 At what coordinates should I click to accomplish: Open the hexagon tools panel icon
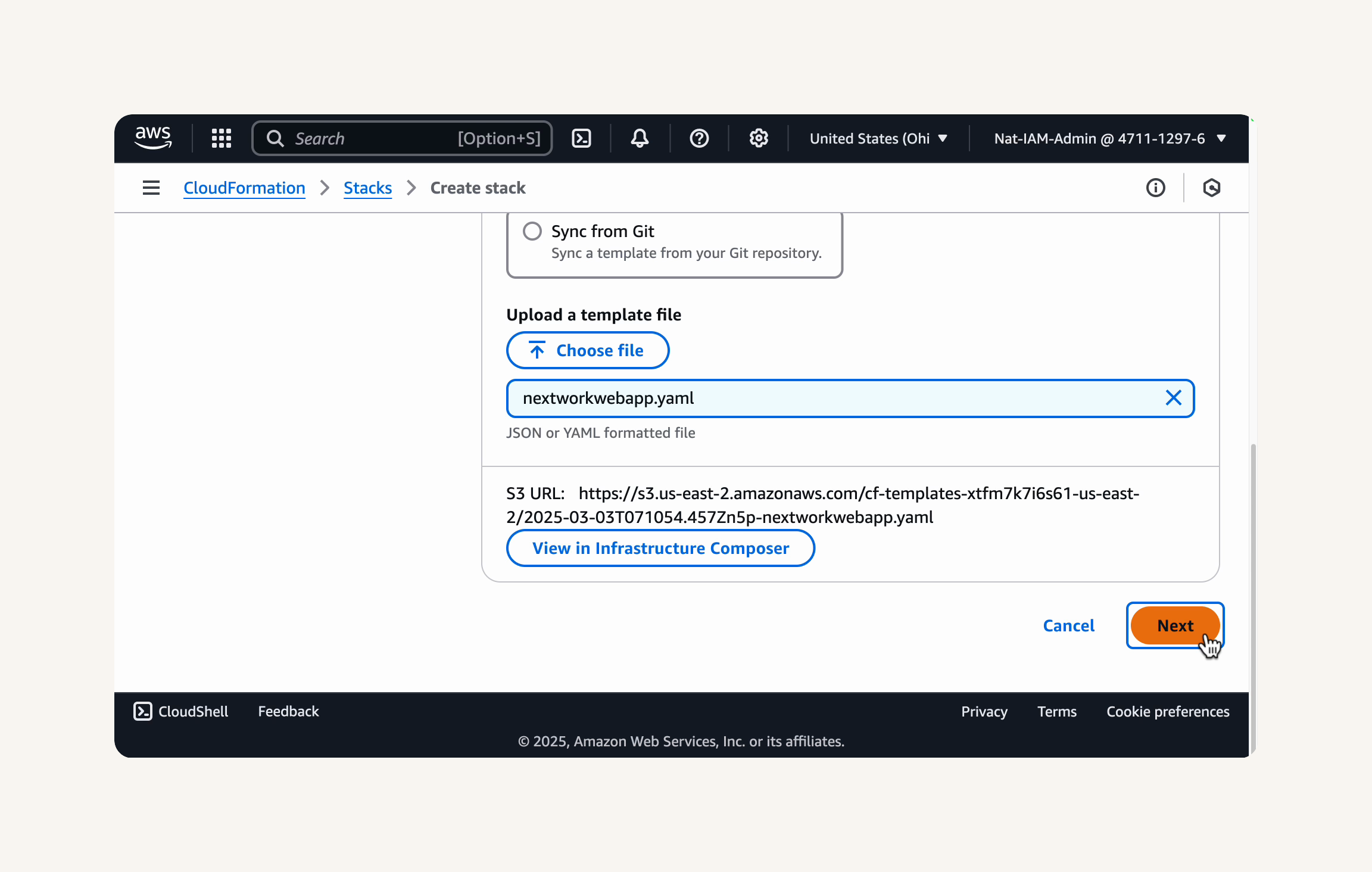(x=1211, y=188)
